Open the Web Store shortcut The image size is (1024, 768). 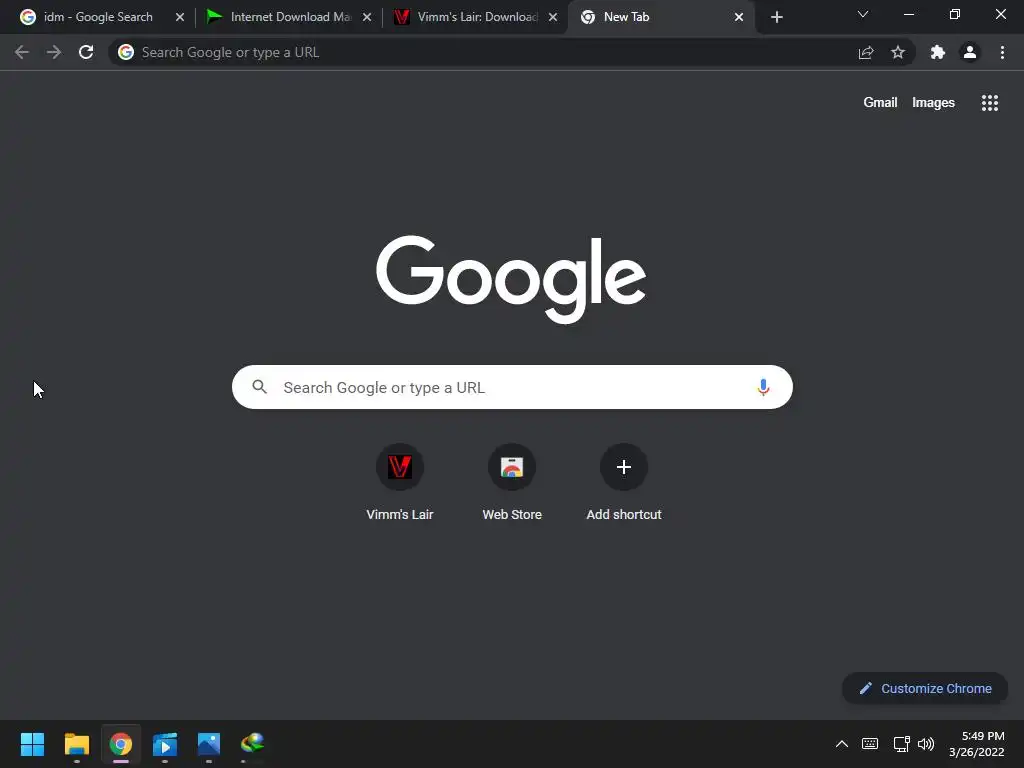pos(512,483)
